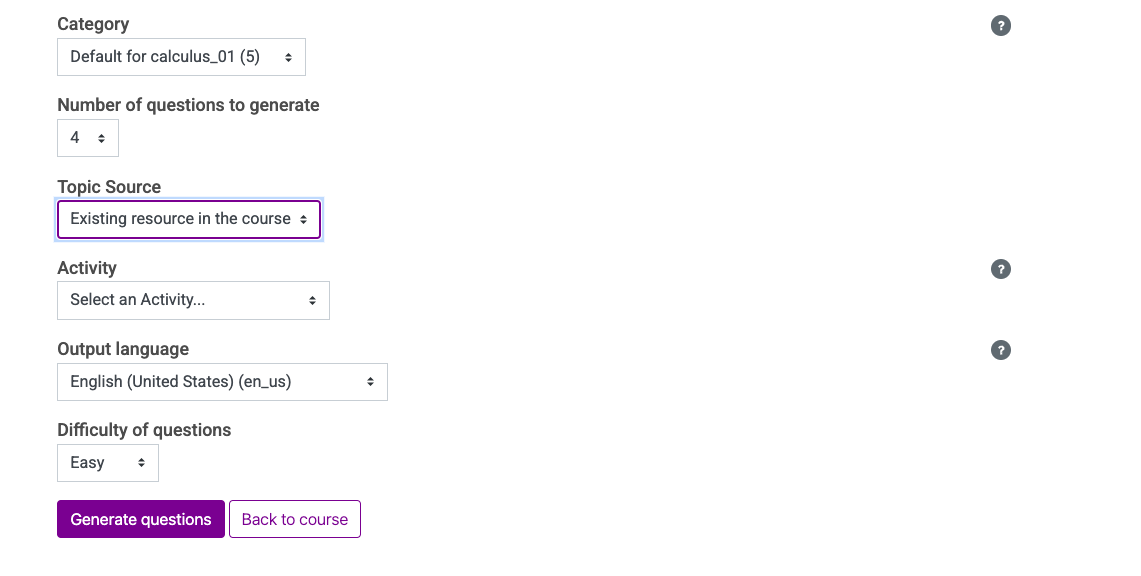The height and width of the screenshot is (576, 1141).
Task: Click the Output language label
Action: click(x=123, y=349)
